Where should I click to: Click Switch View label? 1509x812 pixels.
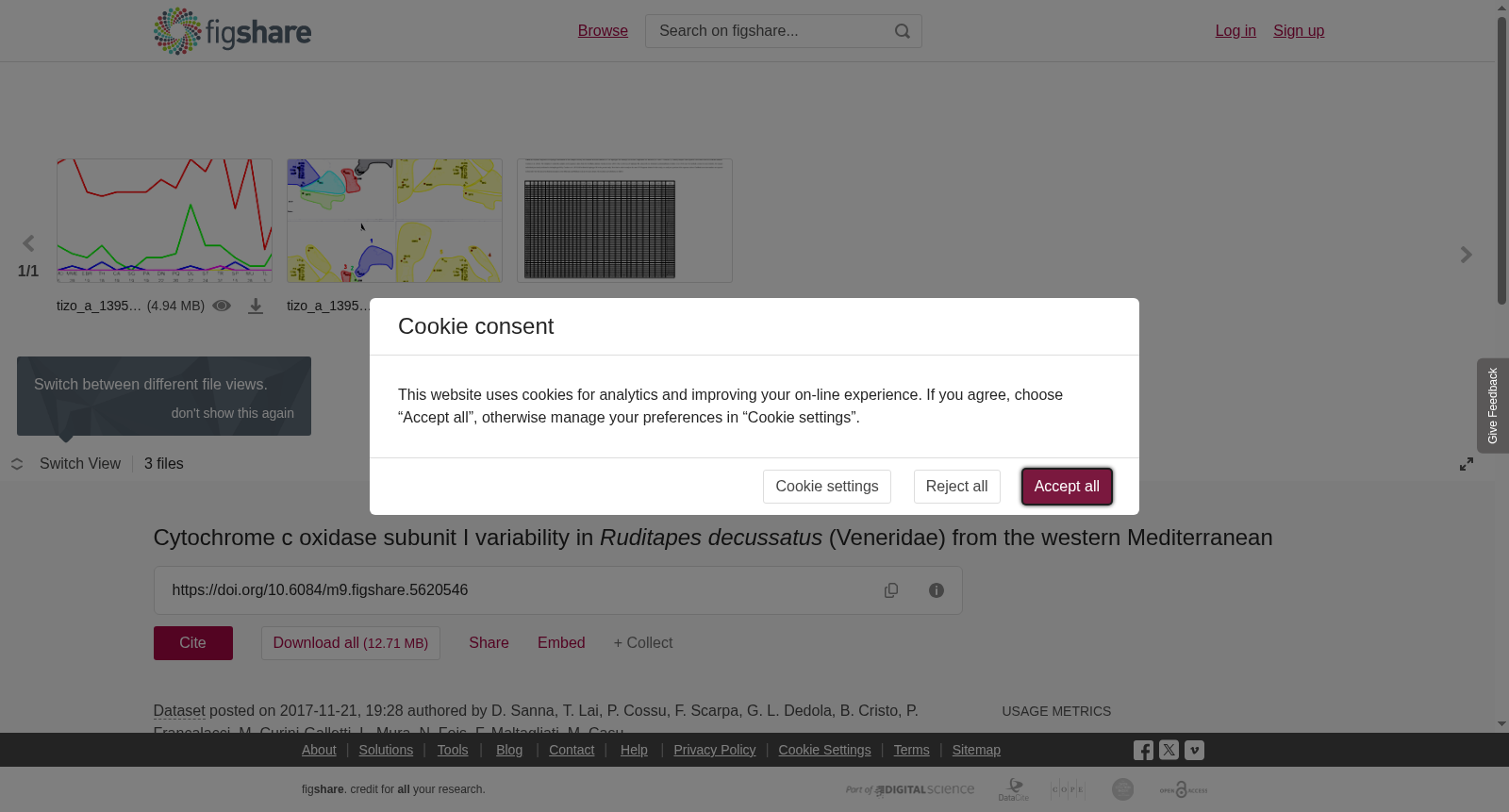[x=80, y=464]
